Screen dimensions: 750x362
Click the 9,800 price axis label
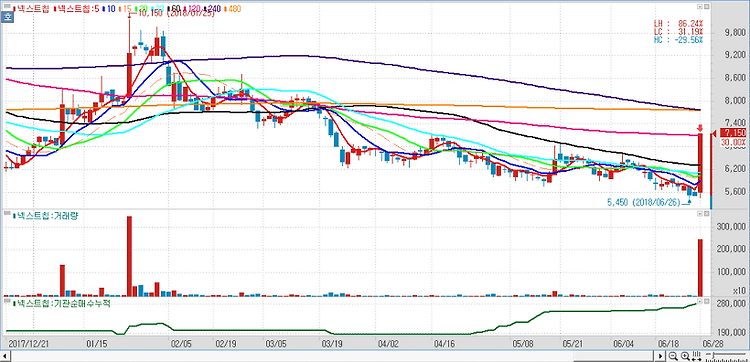(734, 33)
